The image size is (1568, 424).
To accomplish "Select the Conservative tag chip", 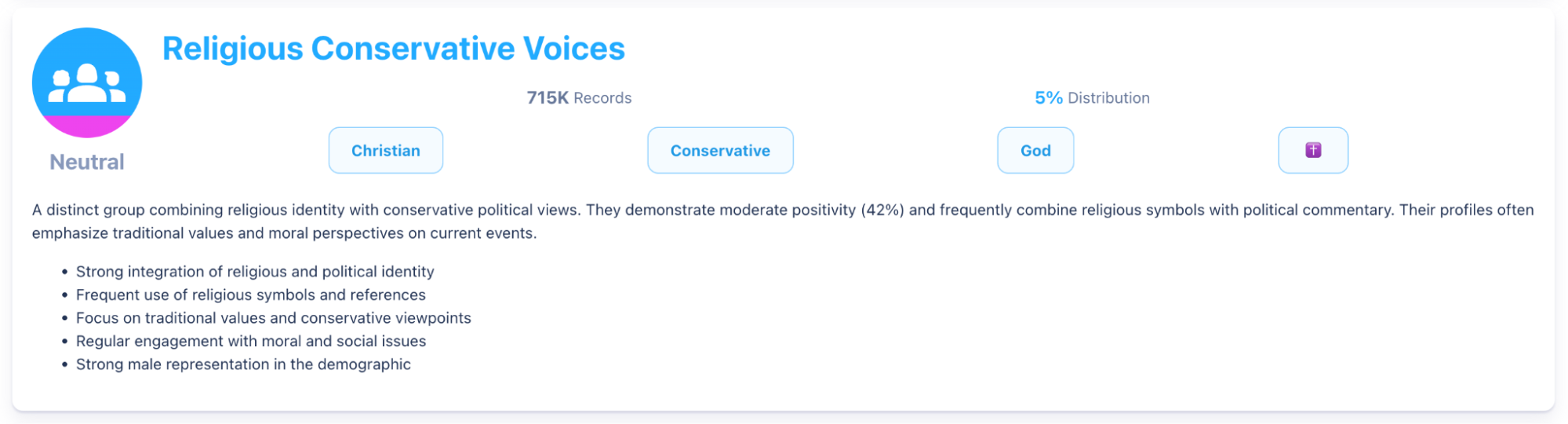I will tap(719, 150).
